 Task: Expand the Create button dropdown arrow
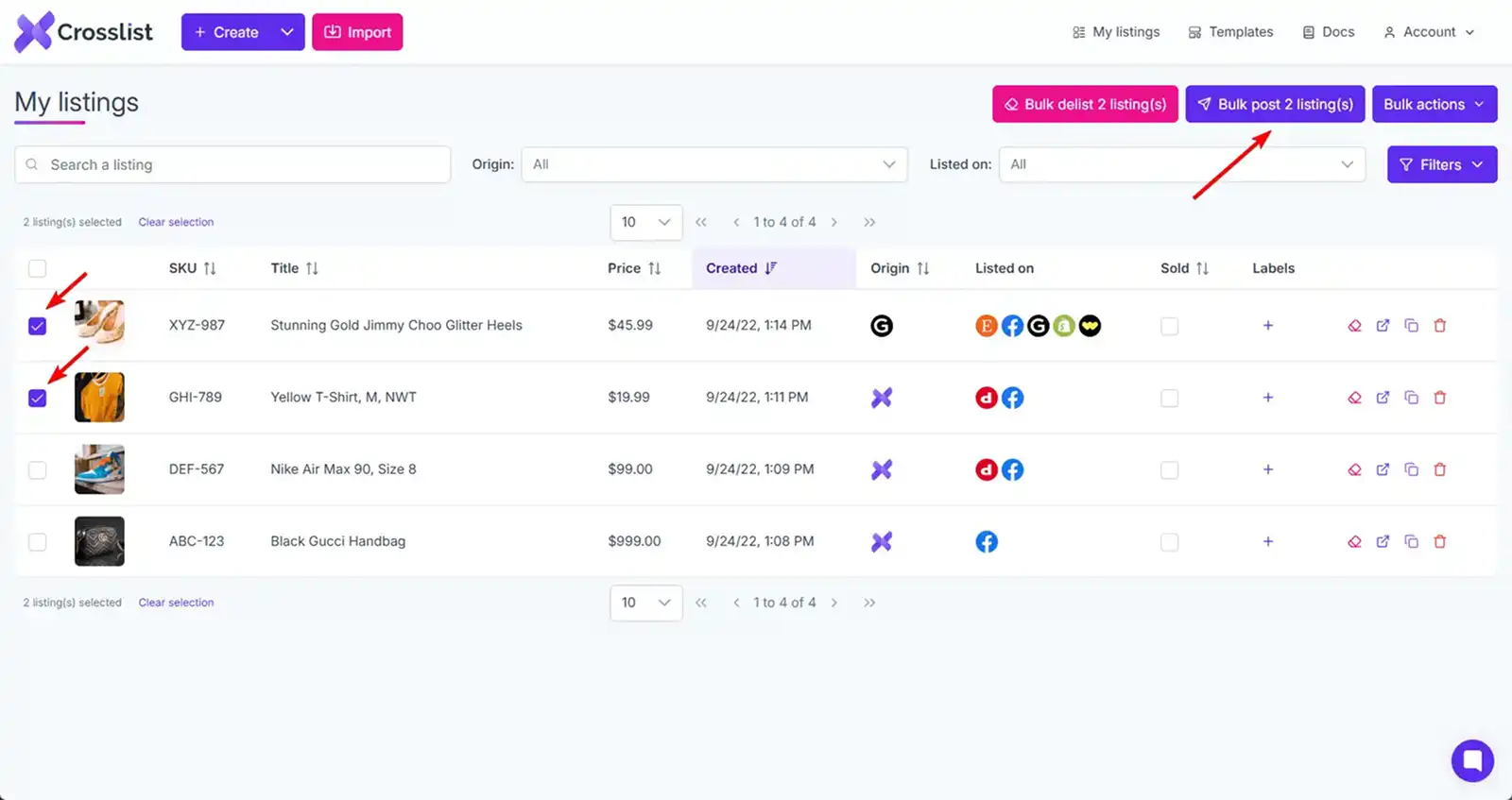point(287,32)
